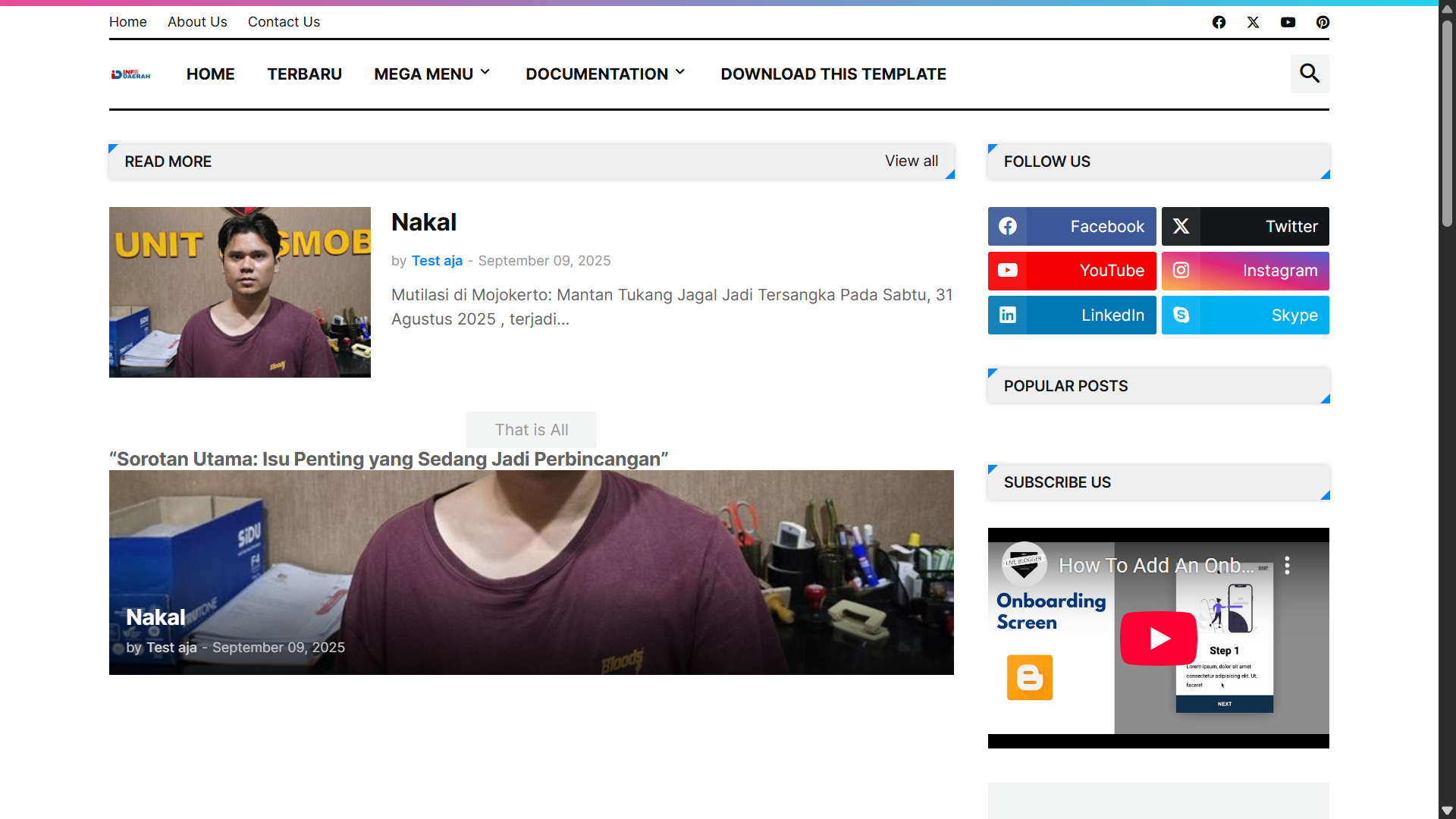The width and height of the screenshot is (1456, 819).
Task: Click the LinkedIn follow button
Action: 1072,315
